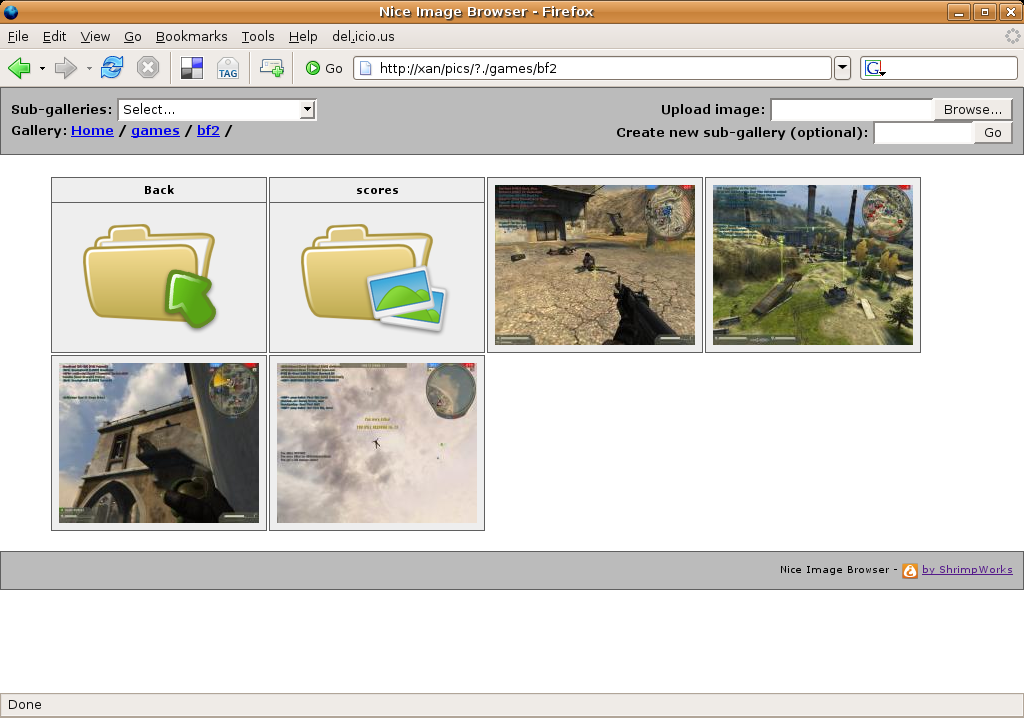Image resolution: width=1024 pixels, height=718 pixels.
Task: Click the new tab toolbar icon
Action: coord(271,68)
